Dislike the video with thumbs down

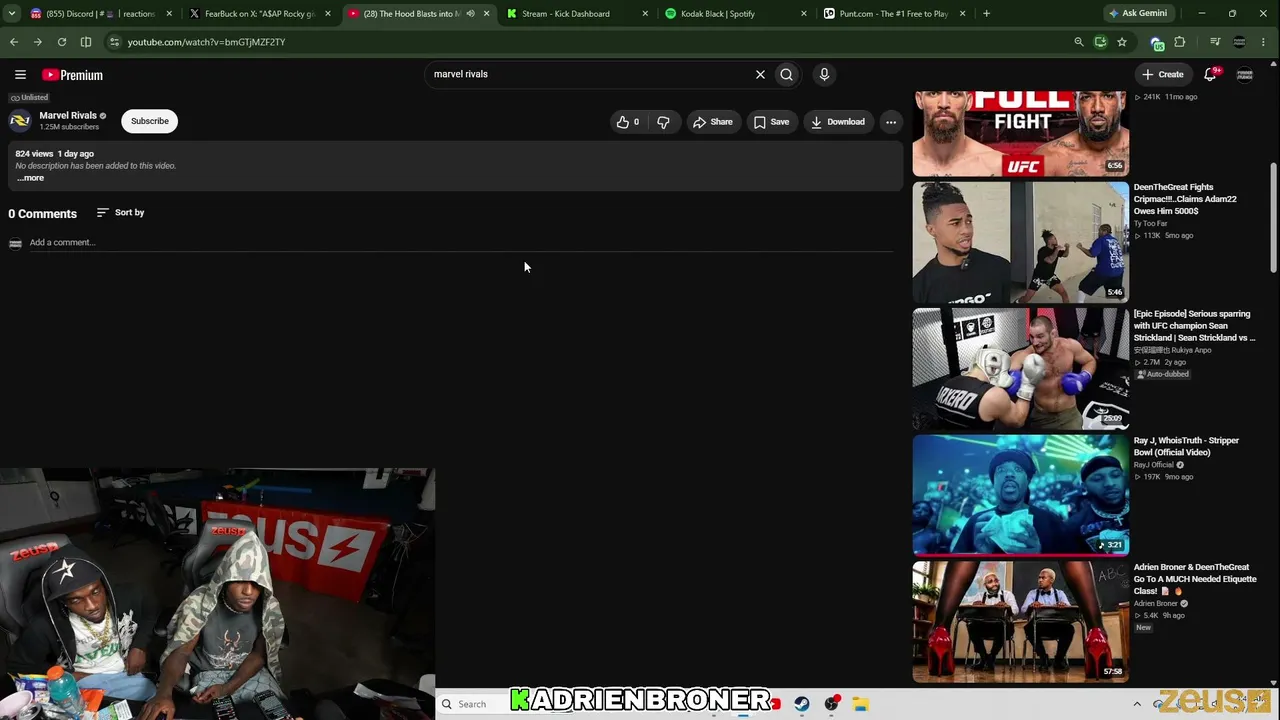tap(663, 122)
